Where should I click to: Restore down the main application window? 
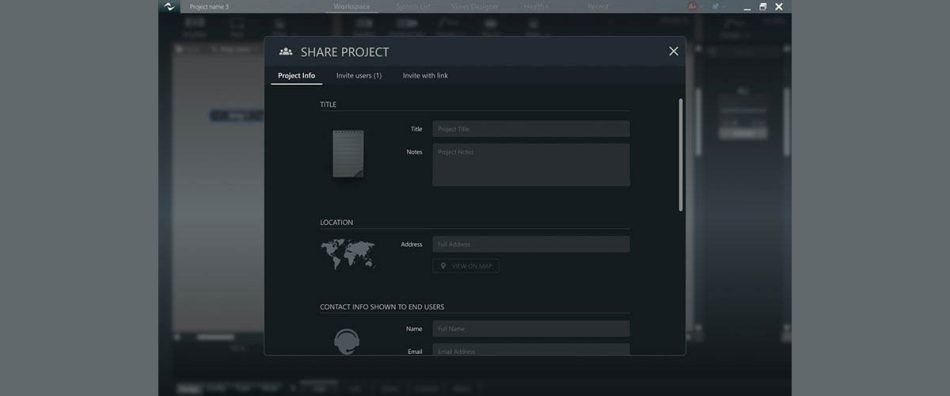(763, 7)
